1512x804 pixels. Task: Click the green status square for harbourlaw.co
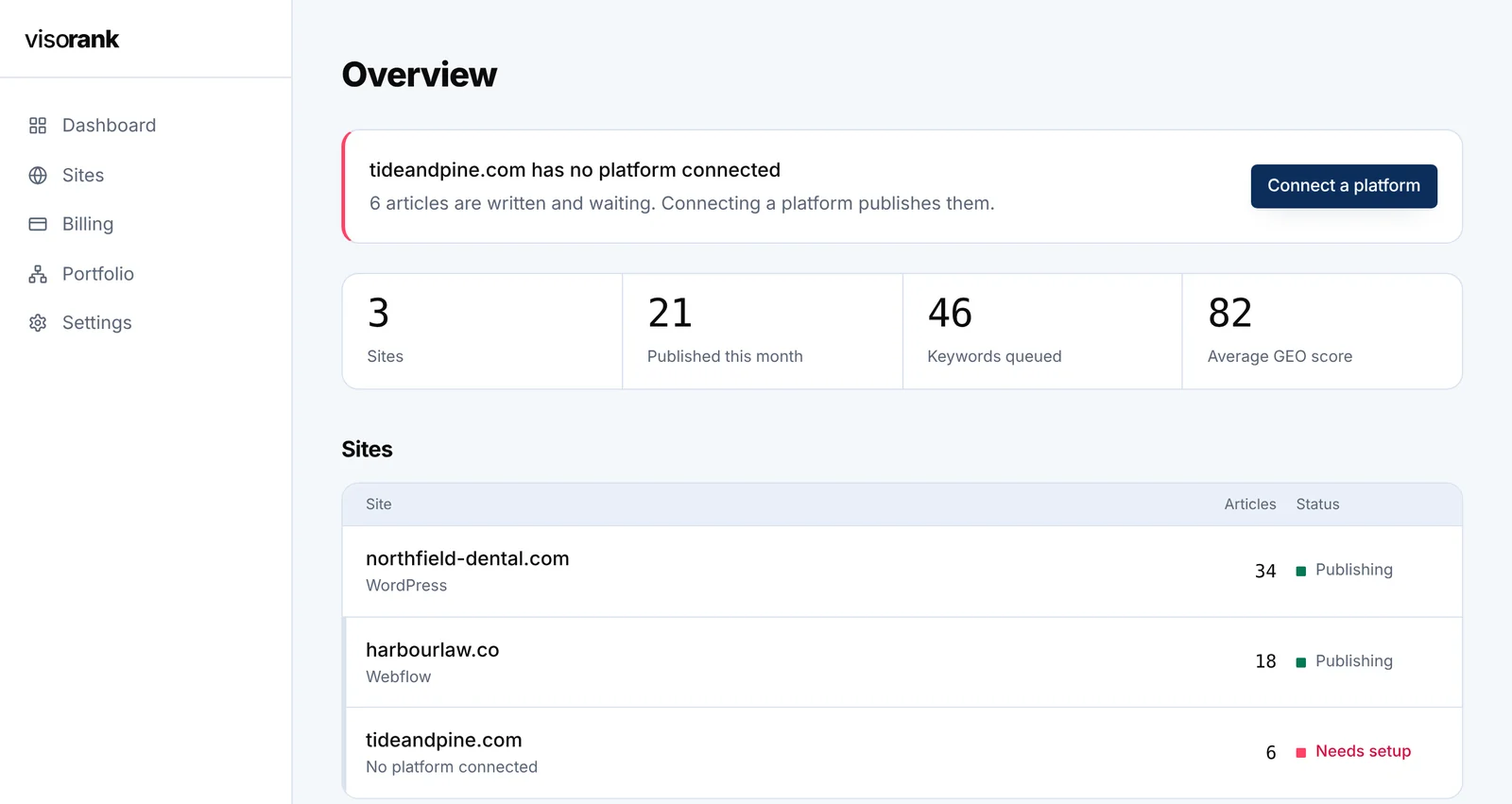[x=1300, y=662]
